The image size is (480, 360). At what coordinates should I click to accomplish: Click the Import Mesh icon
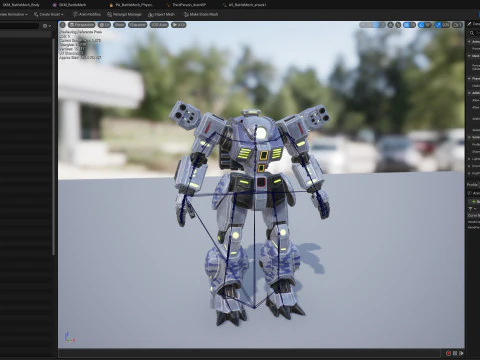coord(151,14)
